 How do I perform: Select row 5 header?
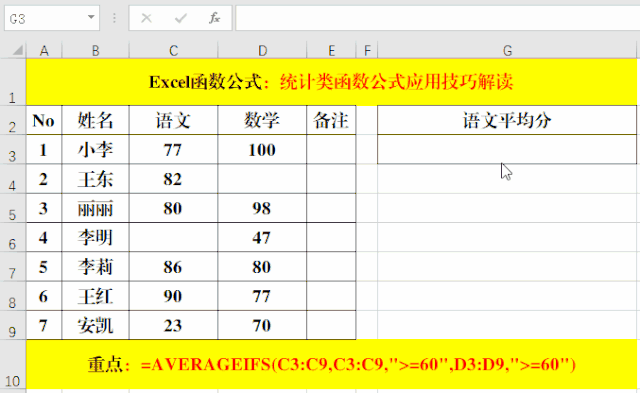(13, 208)
